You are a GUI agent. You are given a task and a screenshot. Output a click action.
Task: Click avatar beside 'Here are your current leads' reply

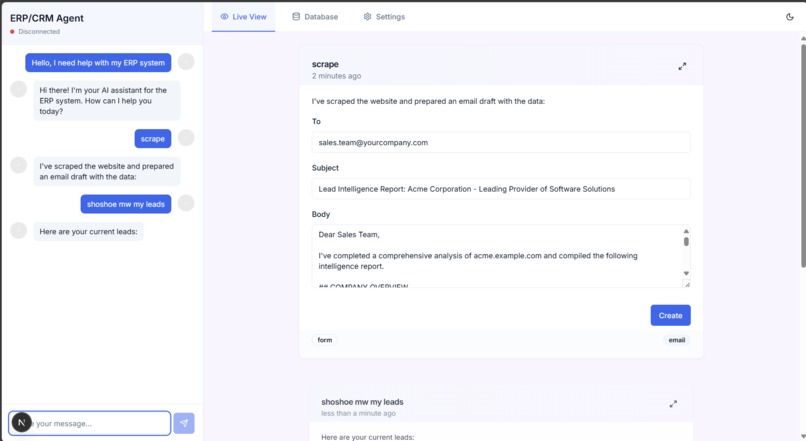(19, 230)
